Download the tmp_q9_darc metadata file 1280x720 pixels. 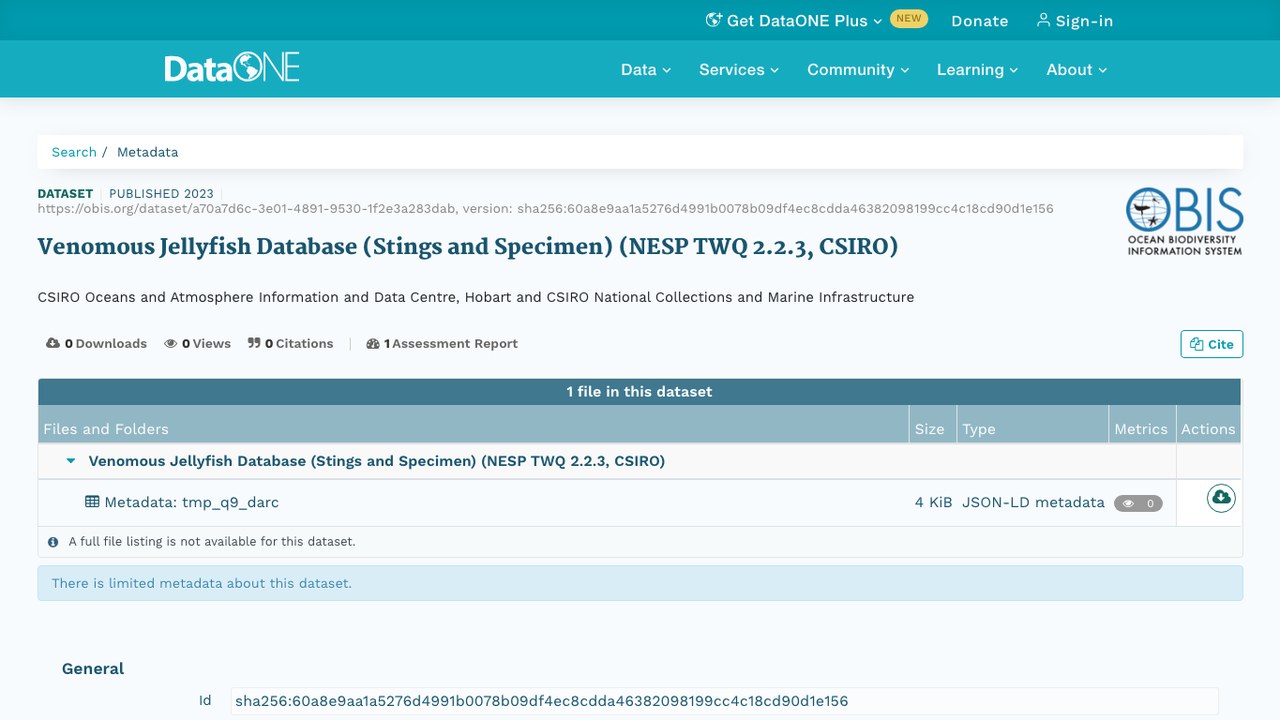point(1221,498)
